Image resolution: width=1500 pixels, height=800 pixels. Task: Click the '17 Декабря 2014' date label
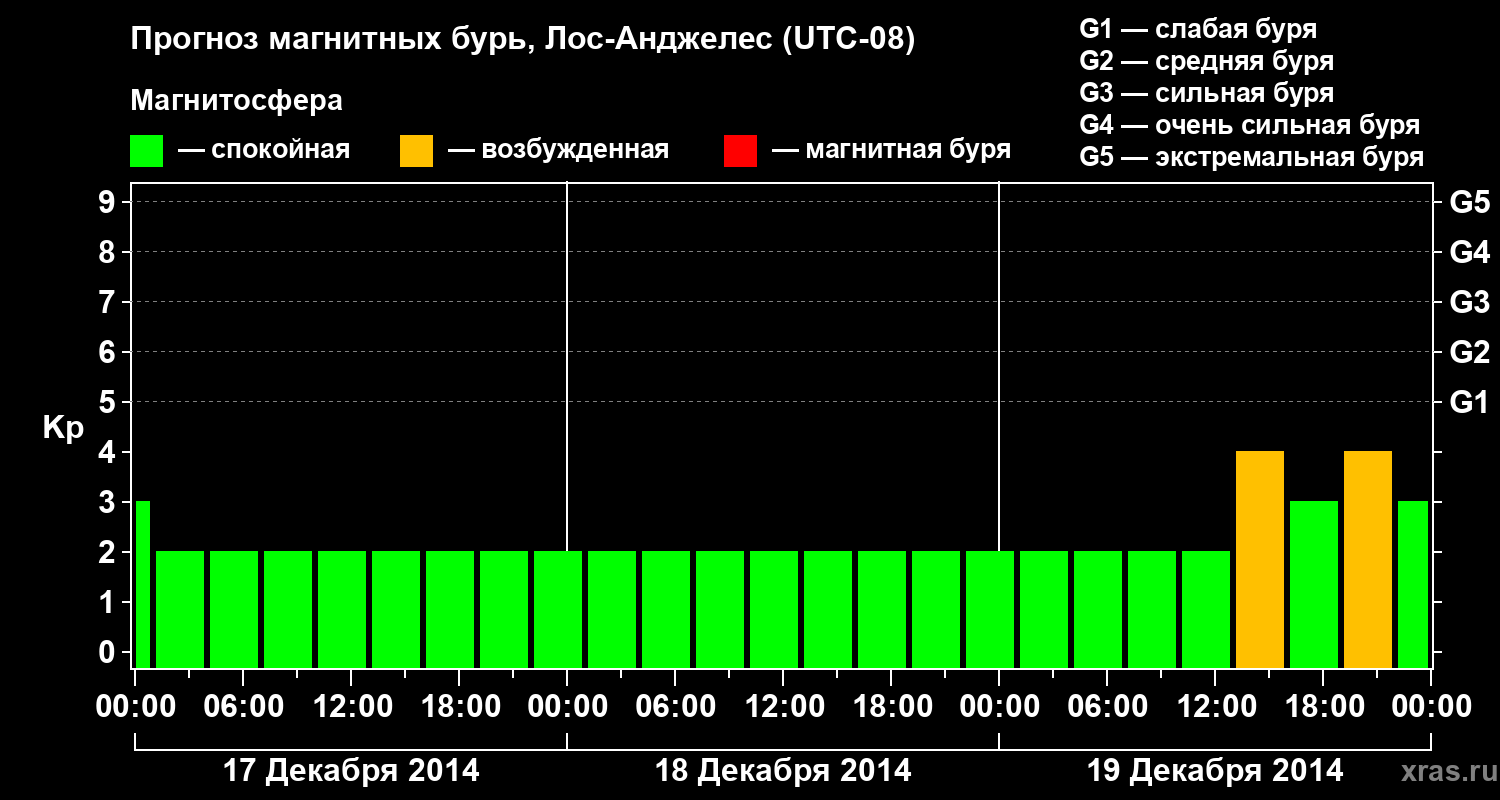pos(351,771)
